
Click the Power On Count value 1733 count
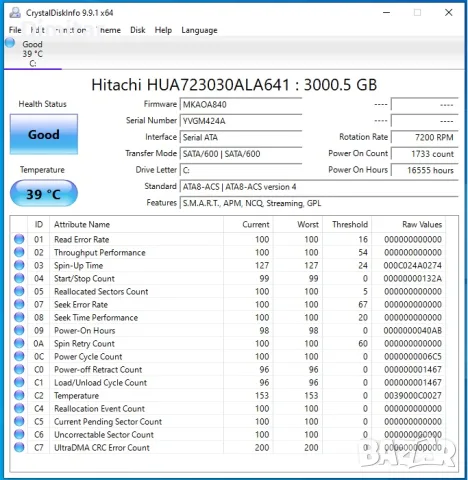click(425, 154)
